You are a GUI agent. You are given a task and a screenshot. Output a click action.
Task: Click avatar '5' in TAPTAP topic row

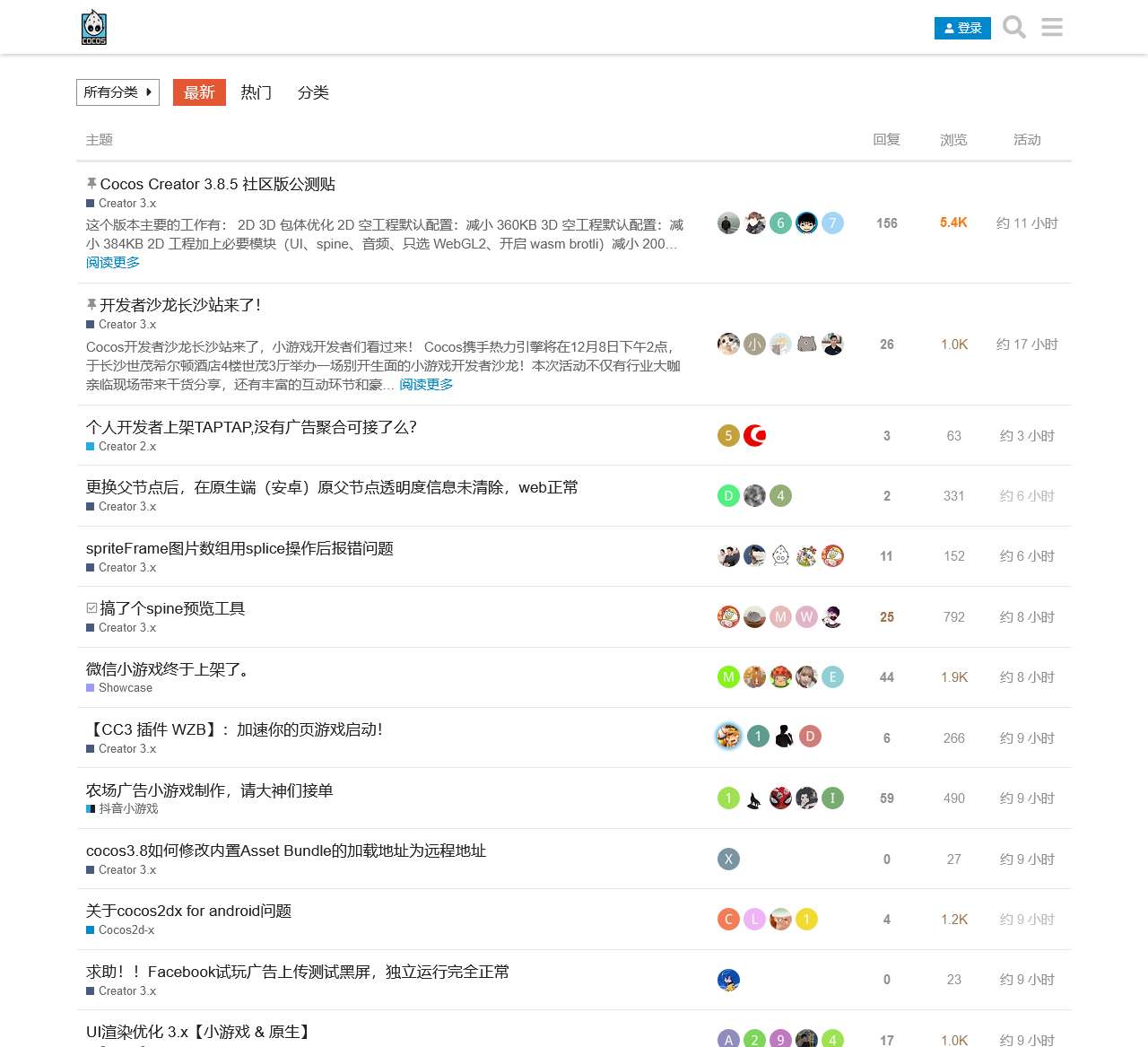(x=728, y=436)
